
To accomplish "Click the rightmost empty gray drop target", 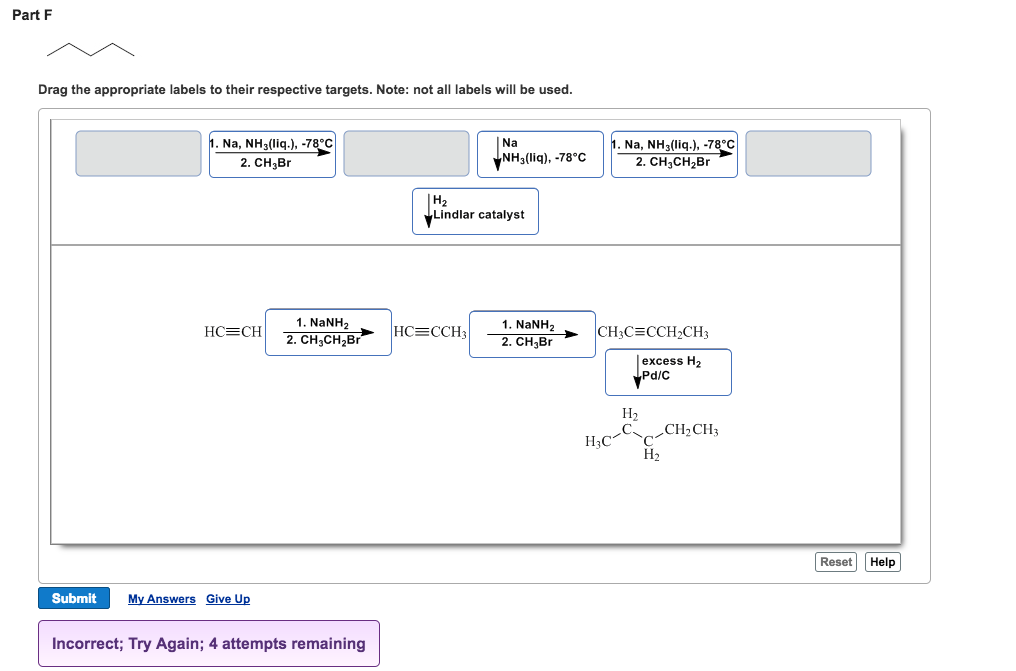I will 807,153.
